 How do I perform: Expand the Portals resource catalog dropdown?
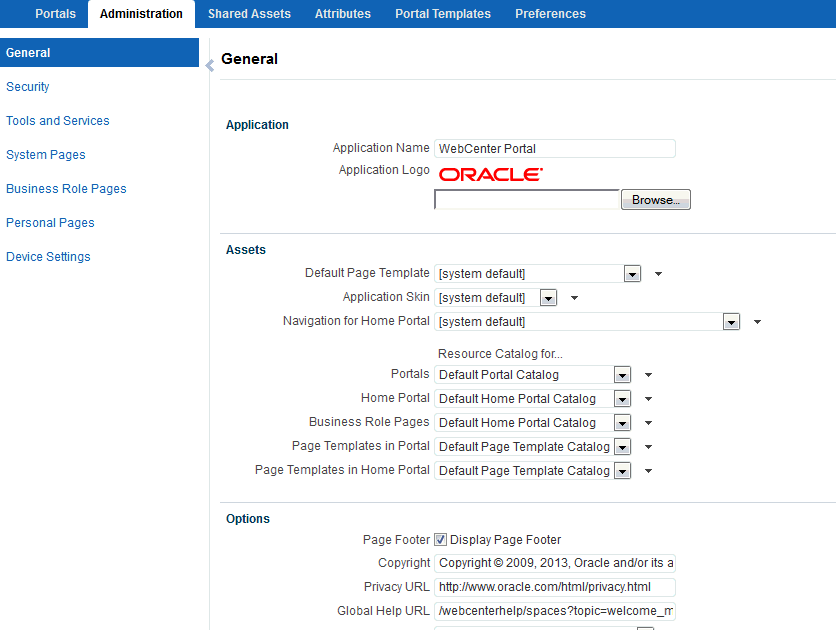point(622,375)
